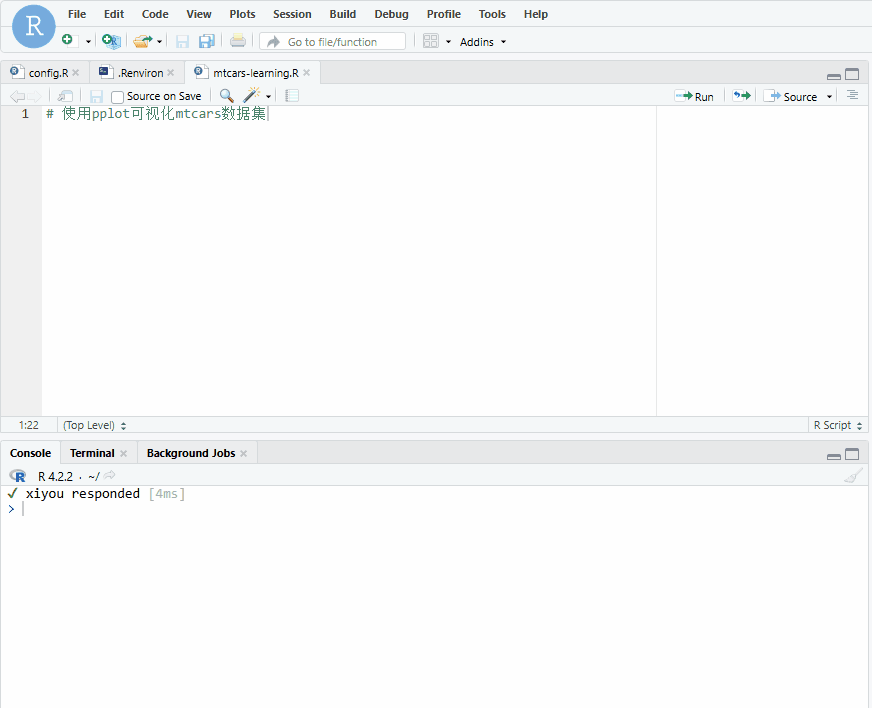This screenshot has height=708, width=872.
Task: Open a new file with the New File icon
Action: click(66, 40)
